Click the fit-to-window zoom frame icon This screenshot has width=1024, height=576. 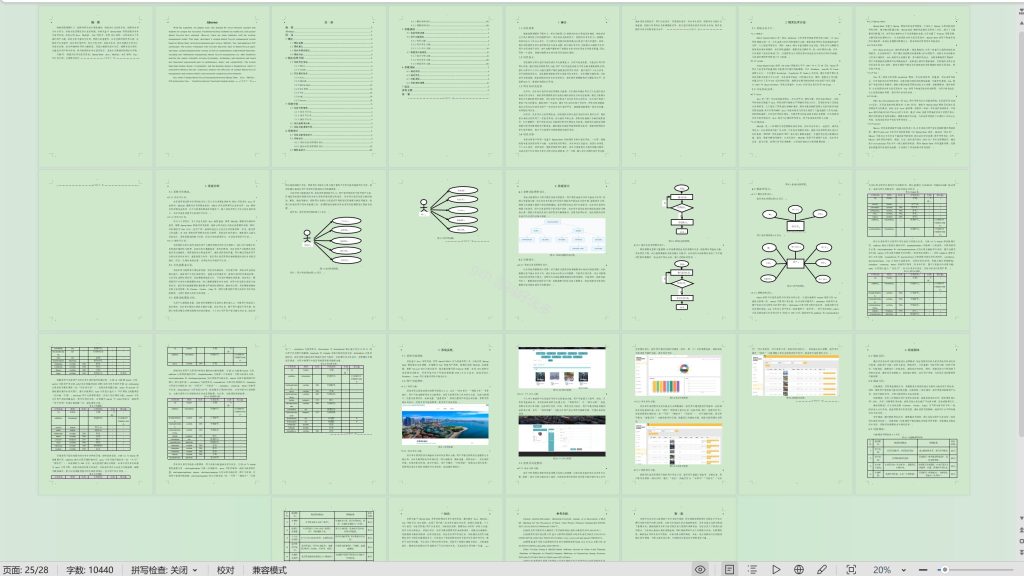pos(851,569)
